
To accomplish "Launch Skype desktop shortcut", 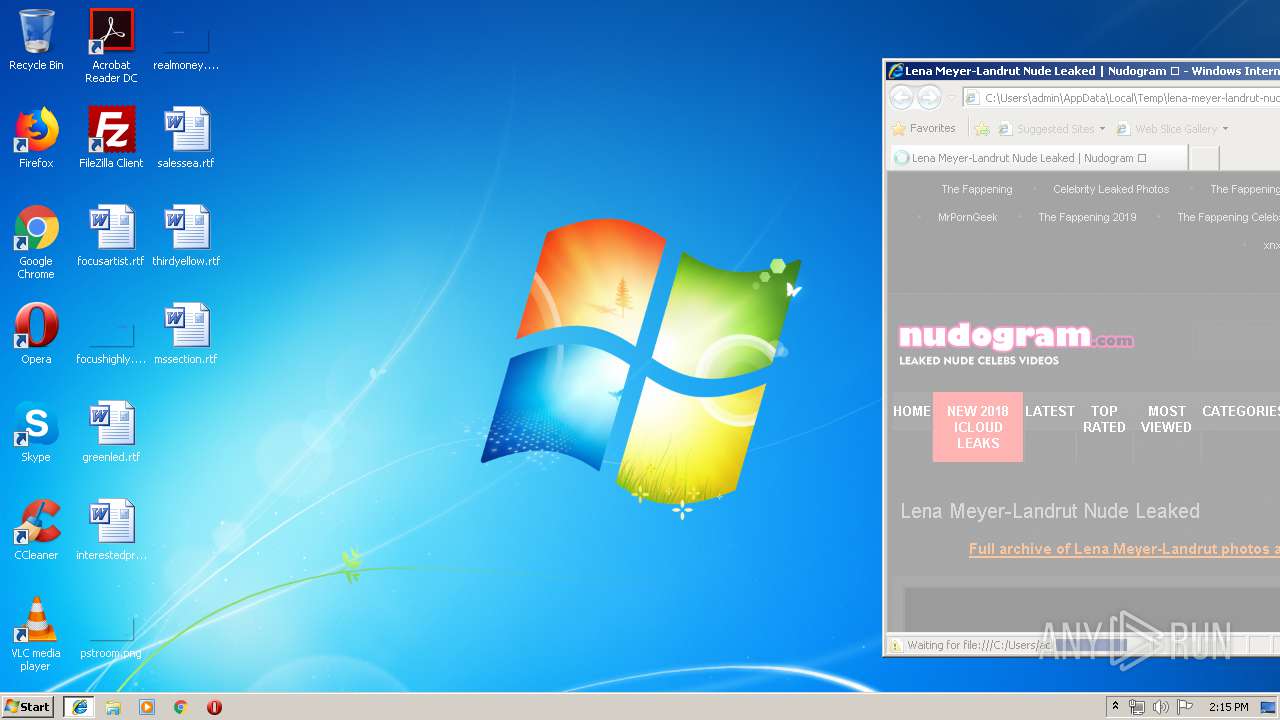I will click(36, 432).
